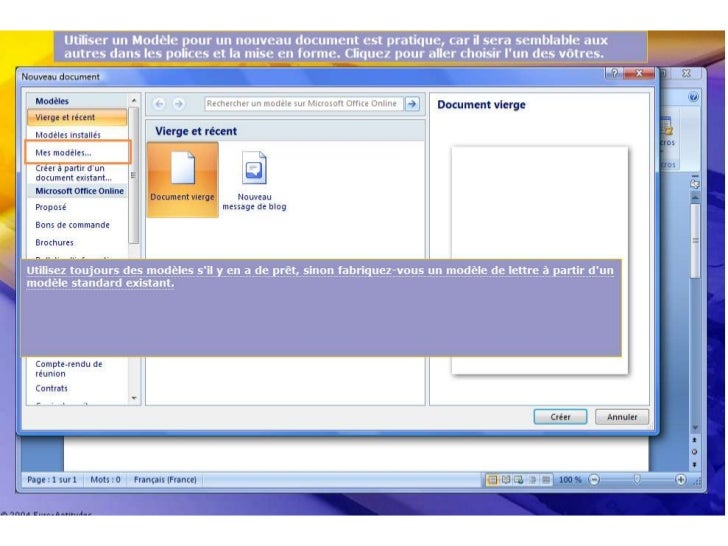Click the ruler toggle above the Word scrollbar
728x546 pixels.
click(695, 182)
